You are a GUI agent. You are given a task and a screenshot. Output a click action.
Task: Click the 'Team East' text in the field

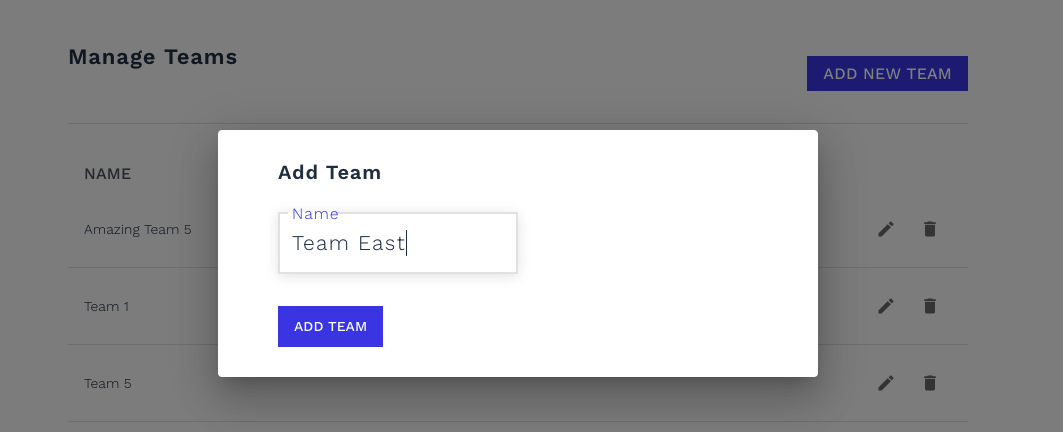(x=348, y=243)
